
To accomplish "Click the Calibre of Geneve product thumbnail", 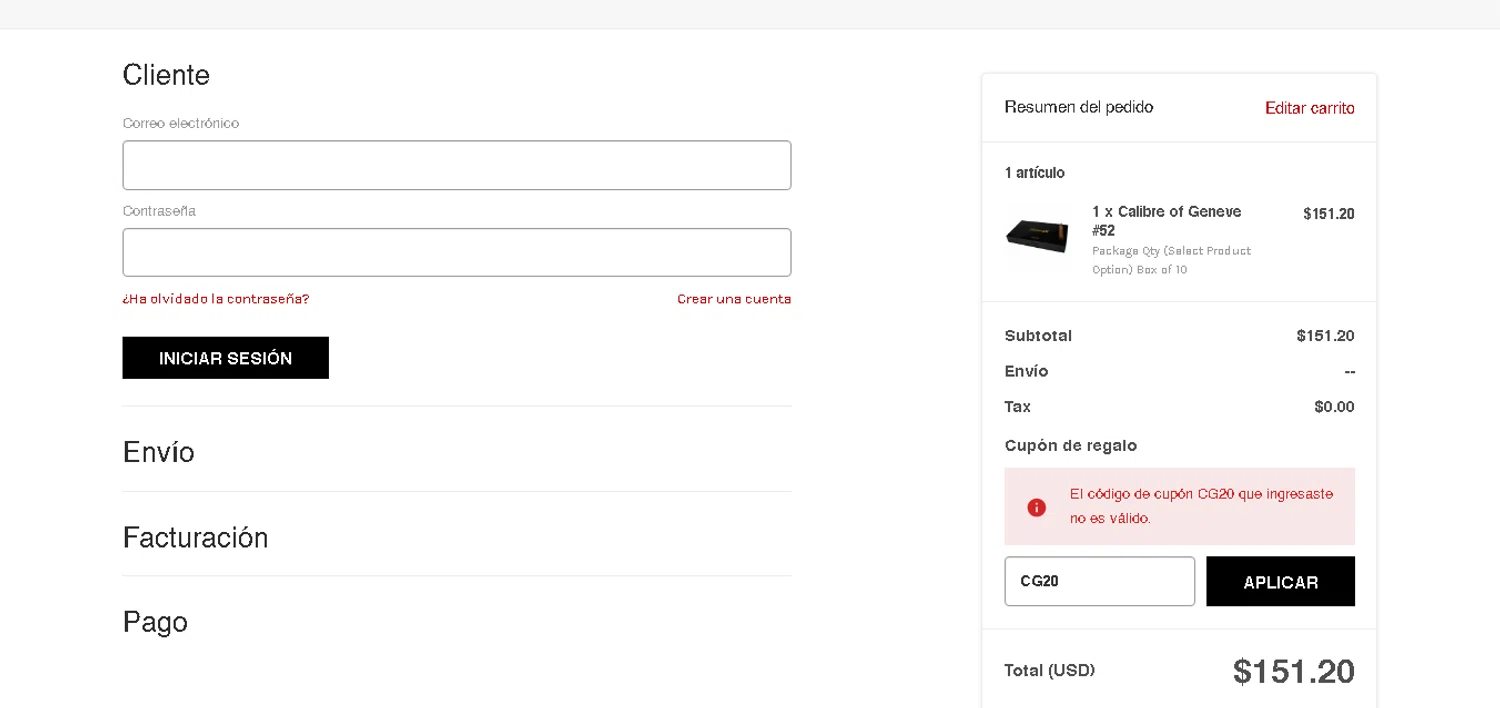I will point(1037,236).
